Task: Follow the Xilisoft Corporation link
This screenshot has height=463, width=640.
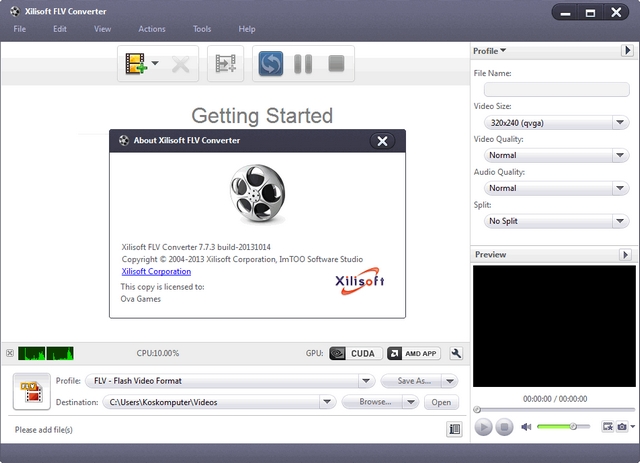Action: click(156, 272)
